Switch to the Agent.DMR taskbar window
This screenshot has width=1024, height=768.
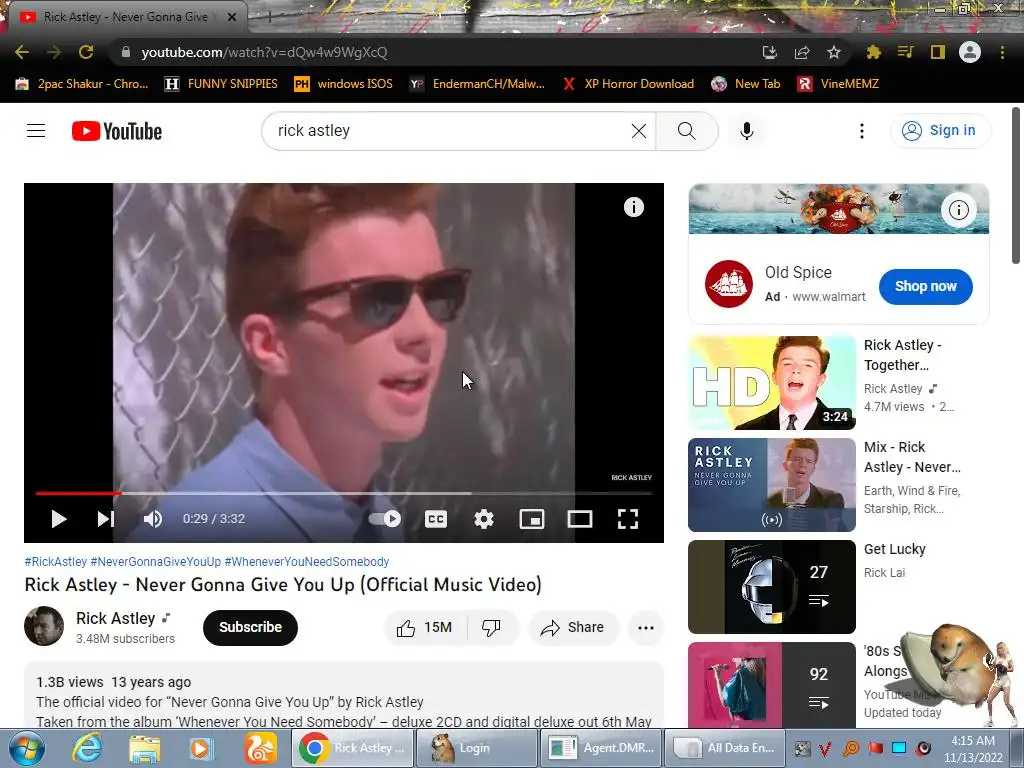pyautogui.click(x=603, y=748)
